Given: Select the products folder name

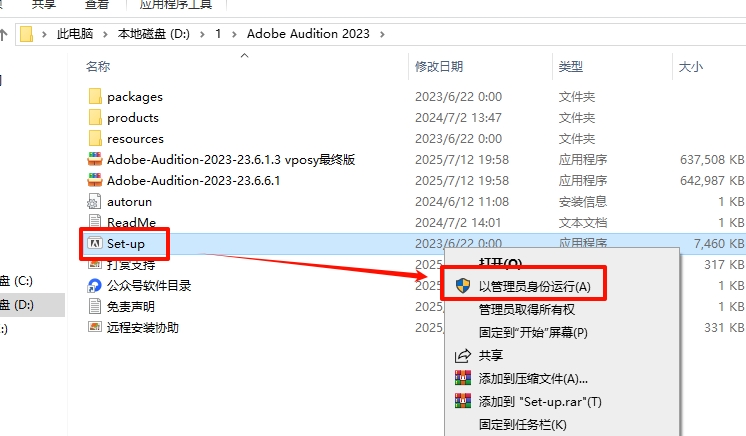Looking at the screenshot, I should pos(133,118).
